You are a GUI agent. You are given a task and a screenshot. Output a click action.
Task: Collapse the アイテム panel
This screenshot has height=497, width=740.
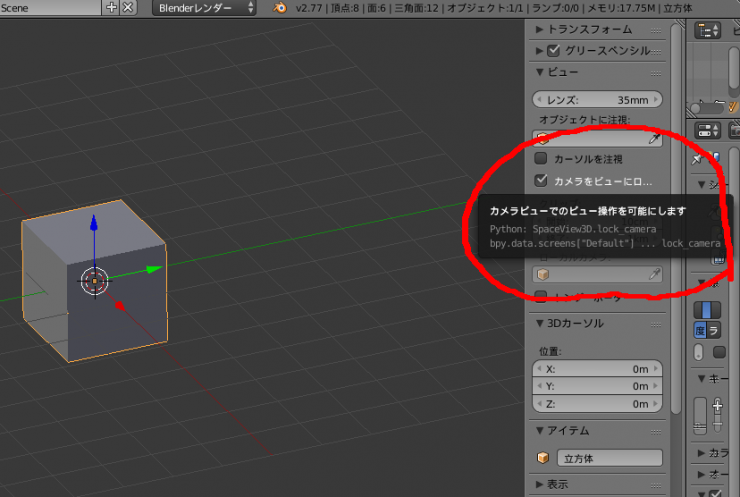click(x=539, y=430)
